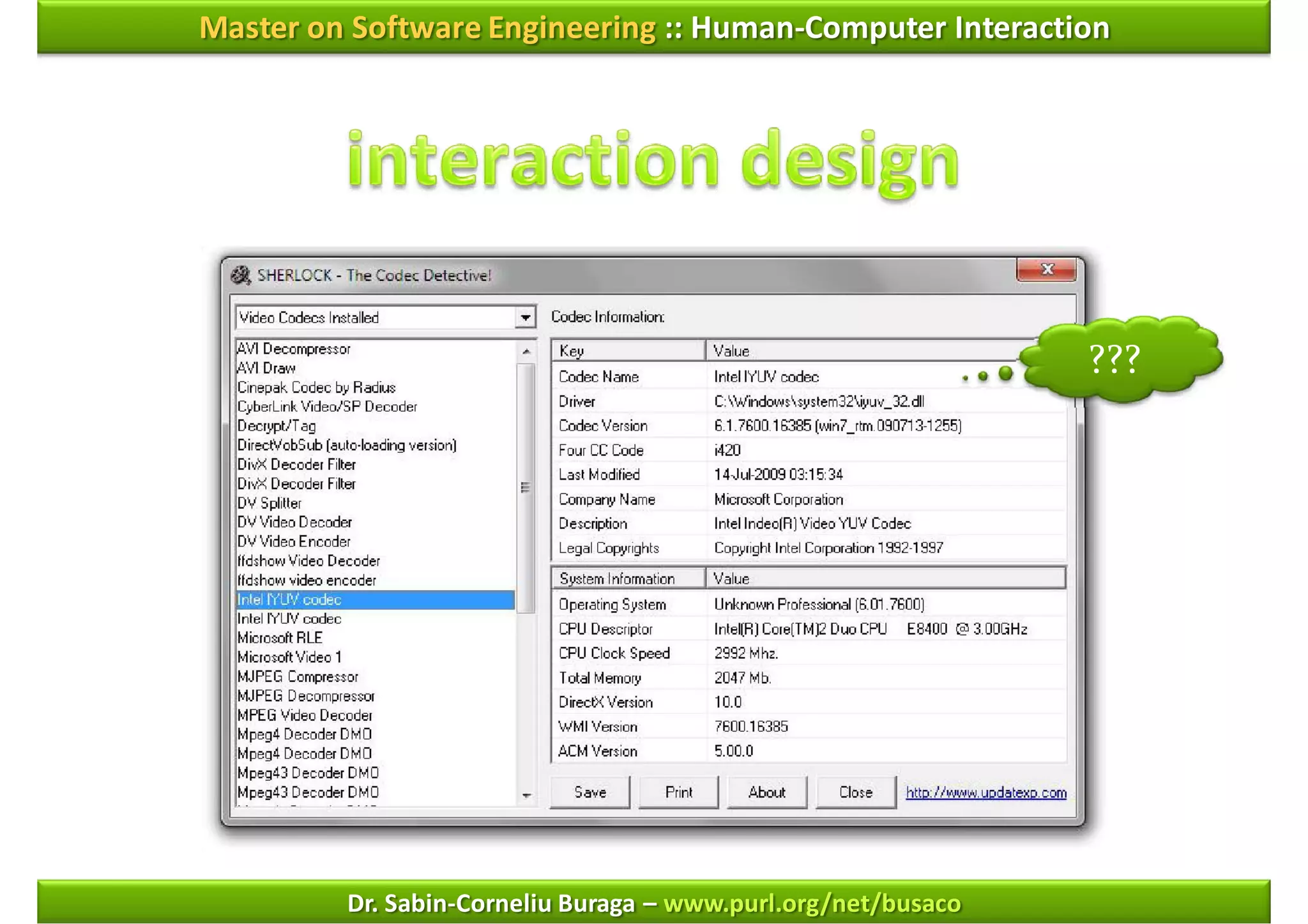1308x924 pixels.
Task: Click the 2047 Mb. value
Action: click(743, 678)
